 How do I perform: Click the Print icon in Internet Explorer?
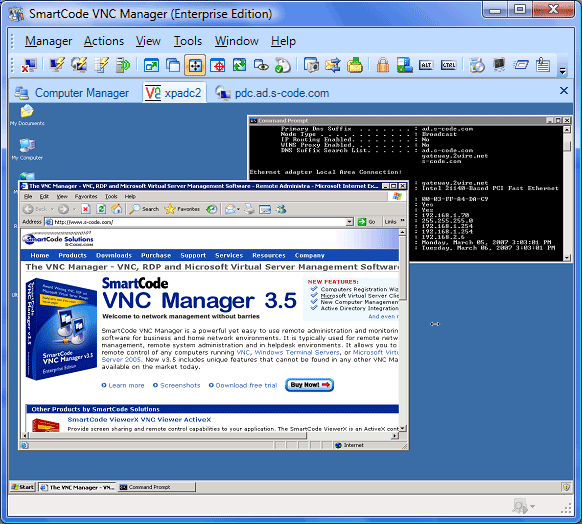[x=249, y=209]
